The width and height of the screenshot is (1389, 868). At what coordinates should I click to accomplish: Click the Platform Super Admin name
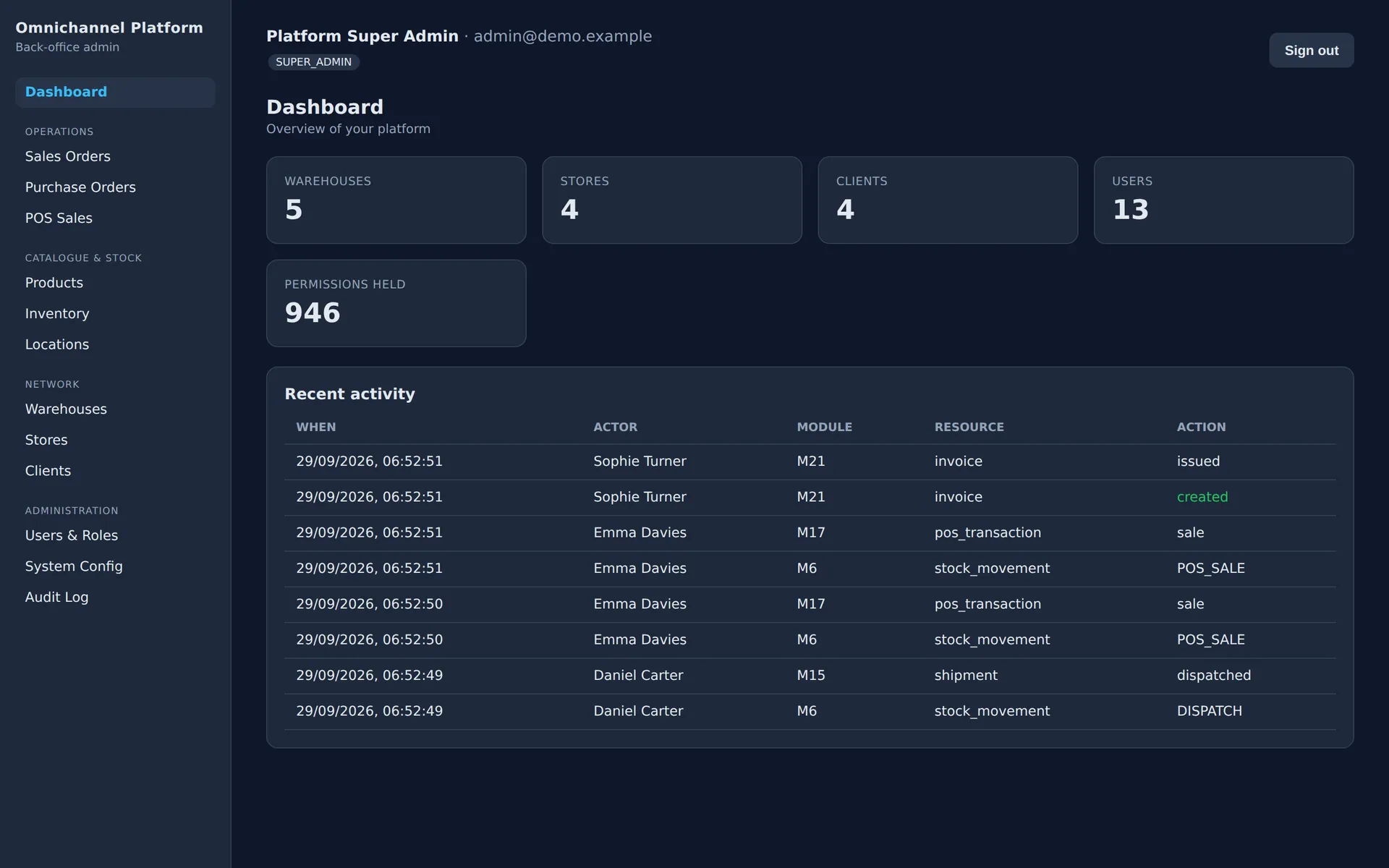[362, 36]
